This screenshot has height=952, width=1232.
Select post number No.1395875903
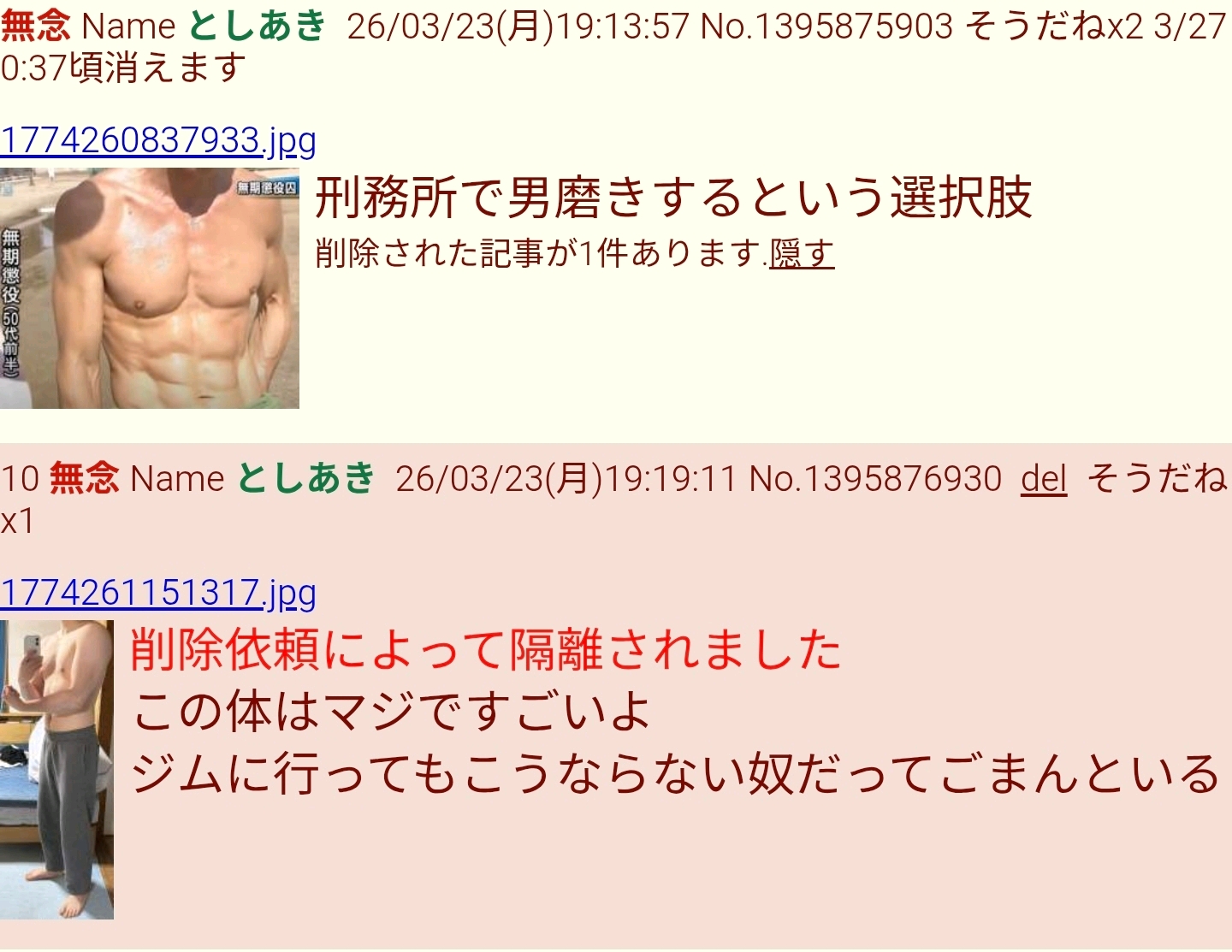click(826, 27)
